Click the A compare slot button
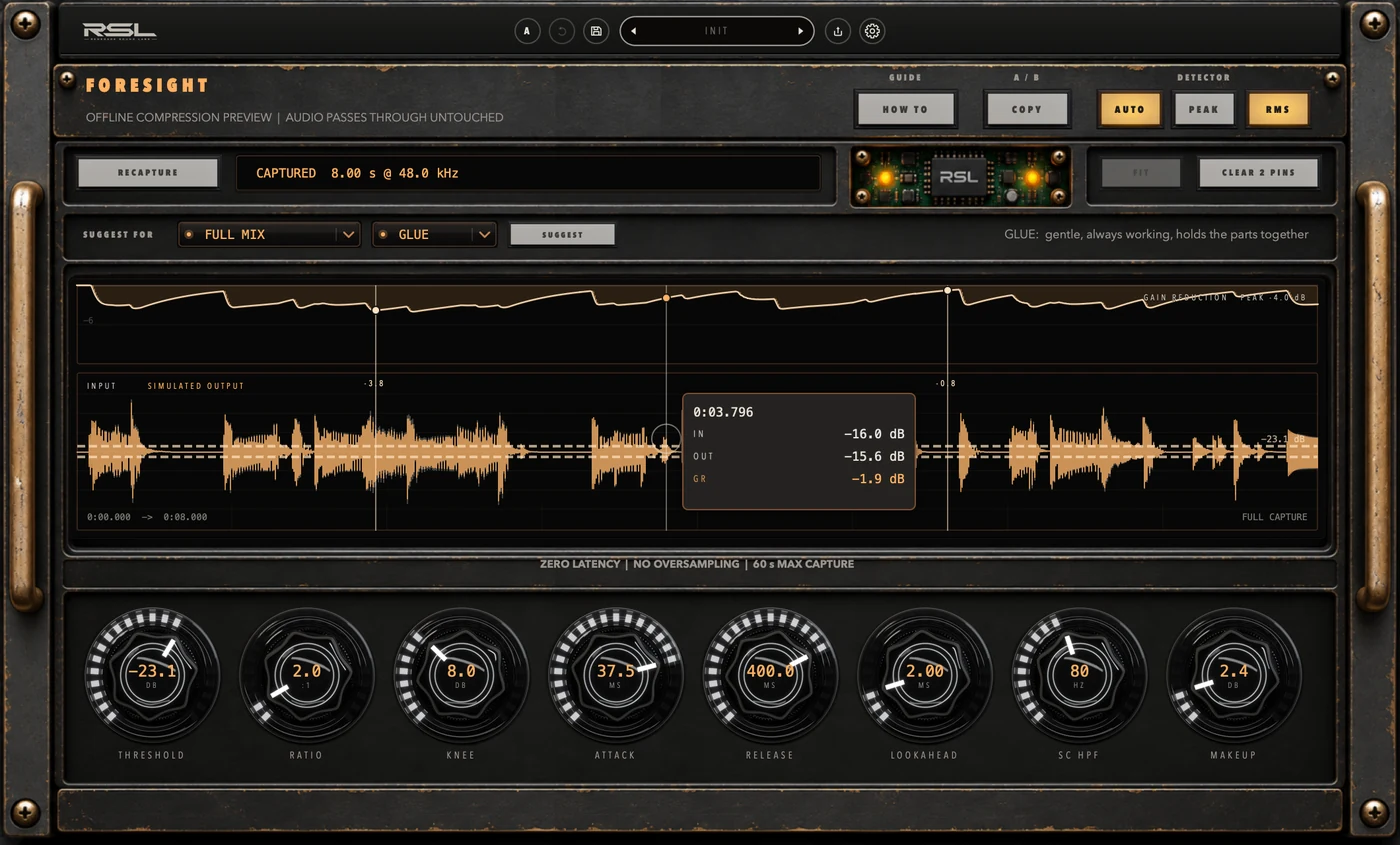Viewport: 1400px width, 845px height. pyautogui.click(x=527, y=31)
